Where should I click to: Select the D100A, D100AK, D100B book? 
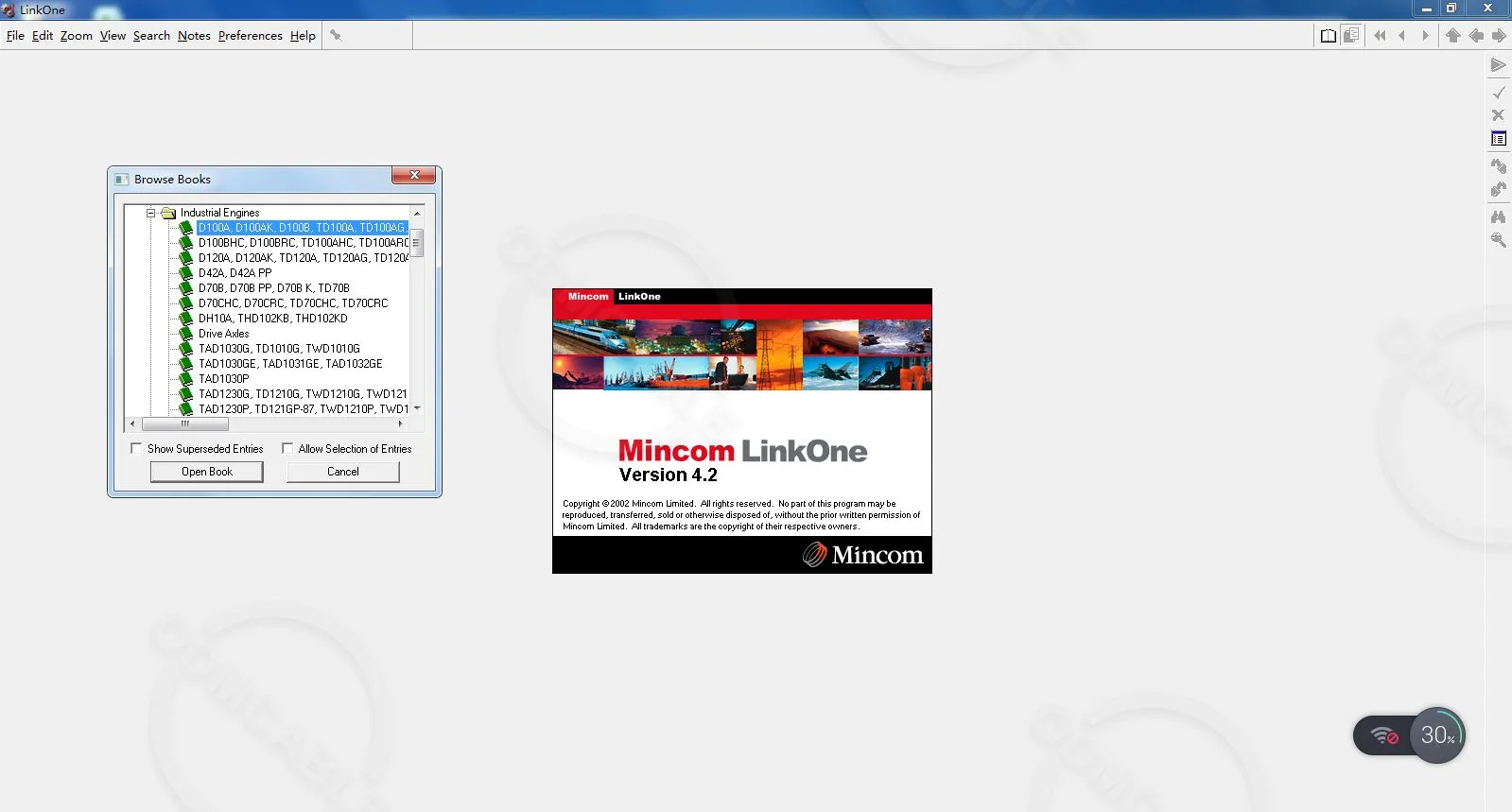[303, 228]
